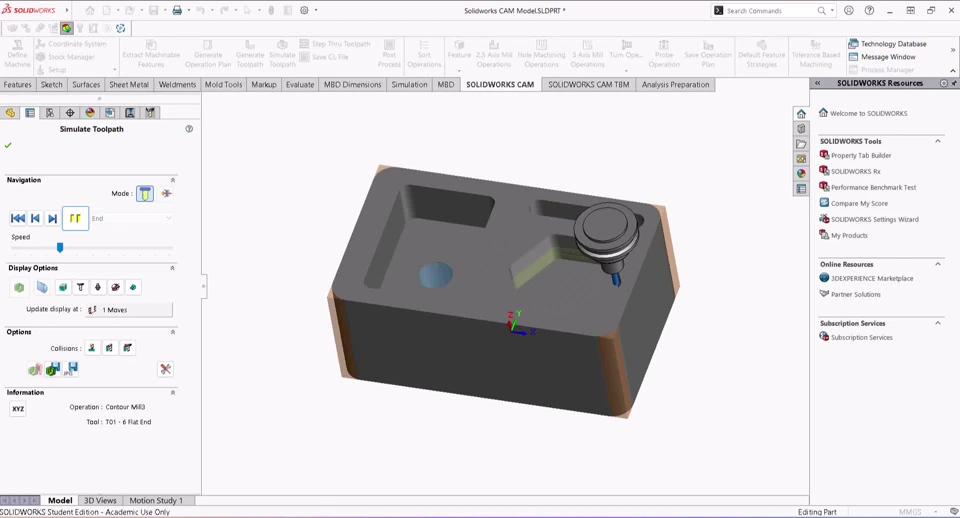Adjust the simulation Speed slider handle
The image size is (960, 518).
click(60, 247)
